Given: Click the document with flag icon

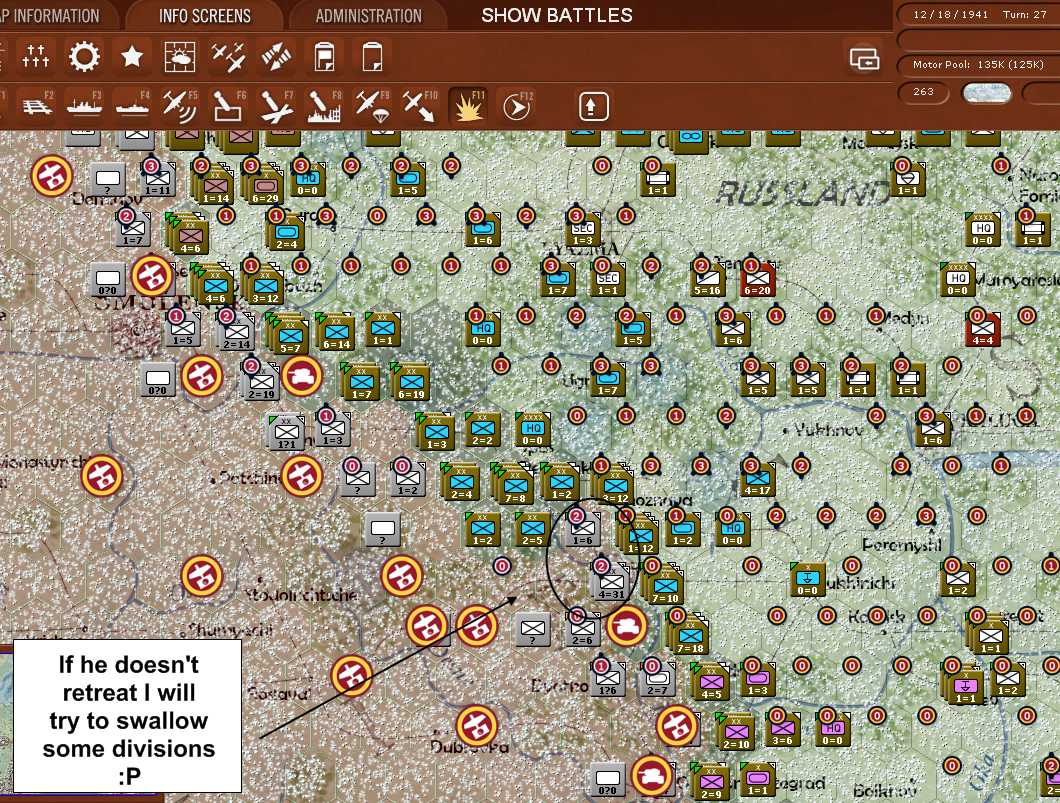Looking at the screenshot, I should pos(324,57).
